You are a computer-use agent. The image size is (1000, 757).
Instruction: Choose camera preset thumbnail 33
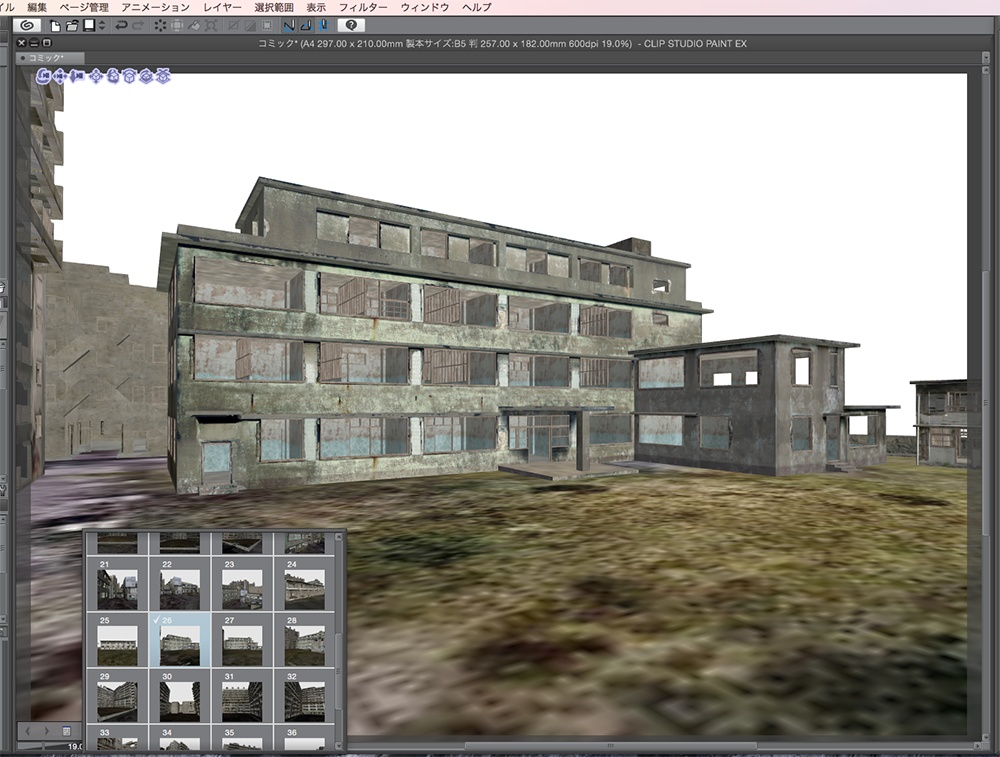pos(117,738)
